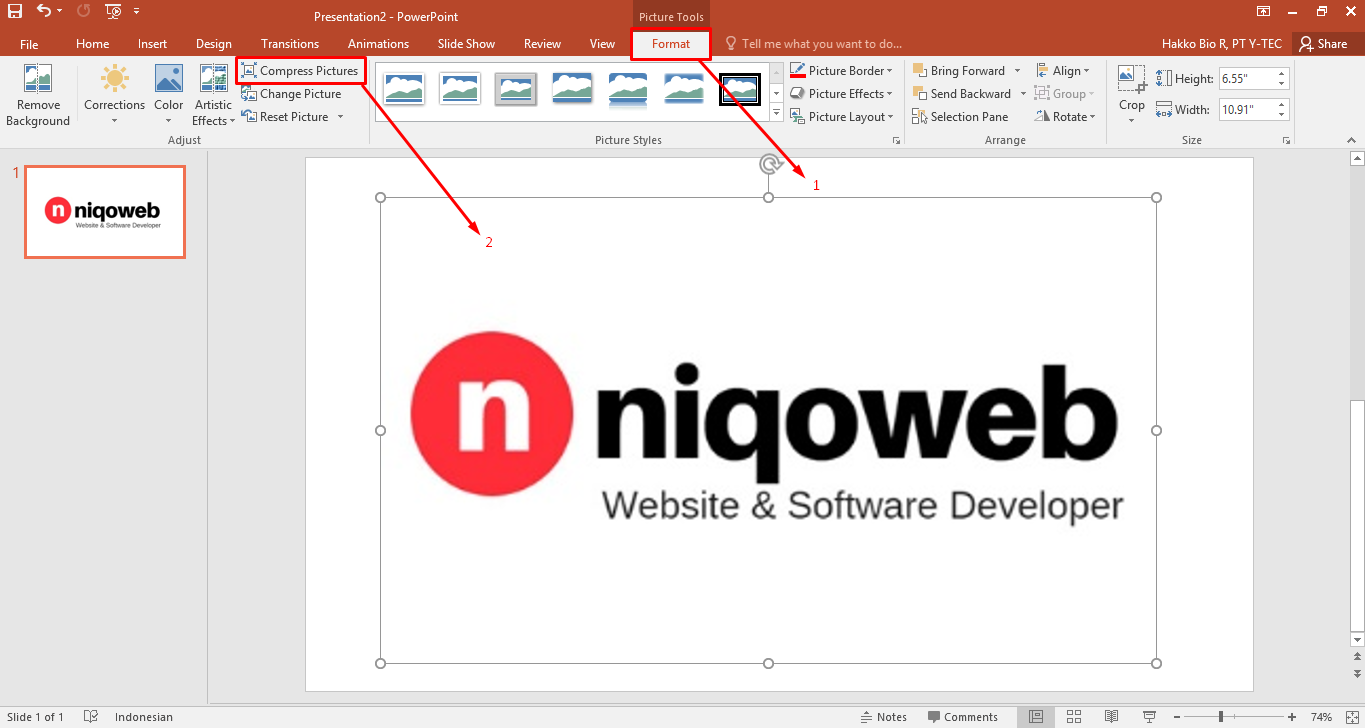Apply the third gray-framed picture style
1365x728 pixels.
(x=516, y=89)
